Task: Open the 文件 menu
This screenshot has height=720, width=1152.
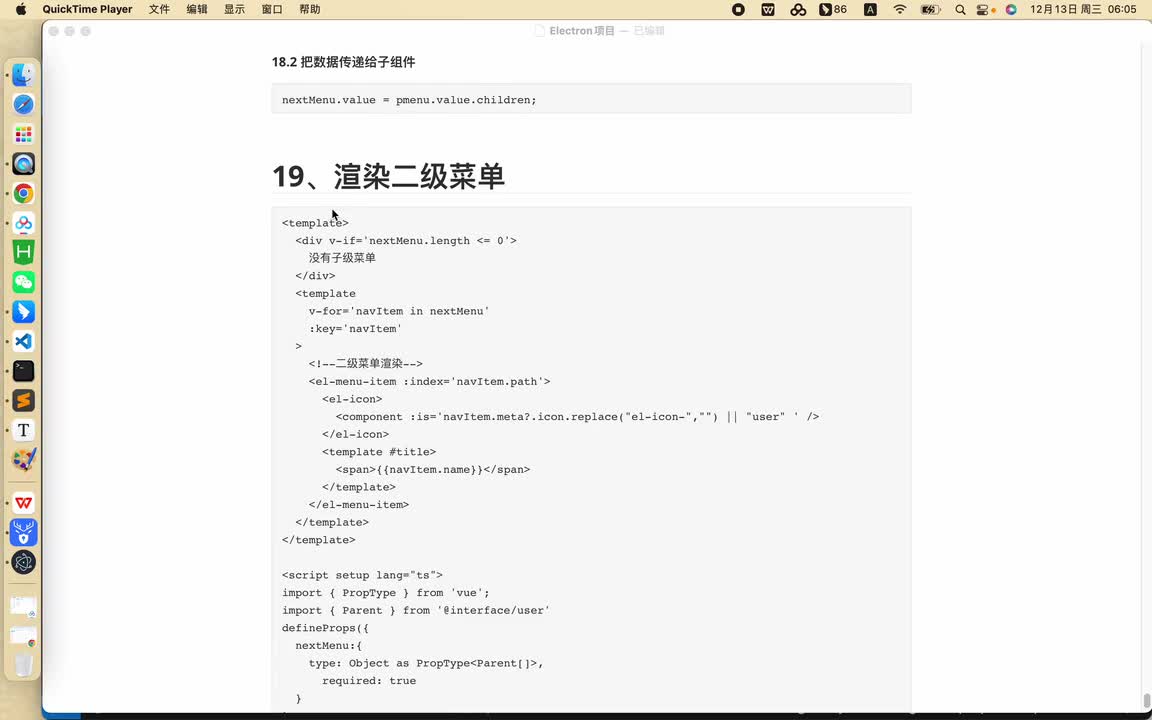Action: (159, 10)
